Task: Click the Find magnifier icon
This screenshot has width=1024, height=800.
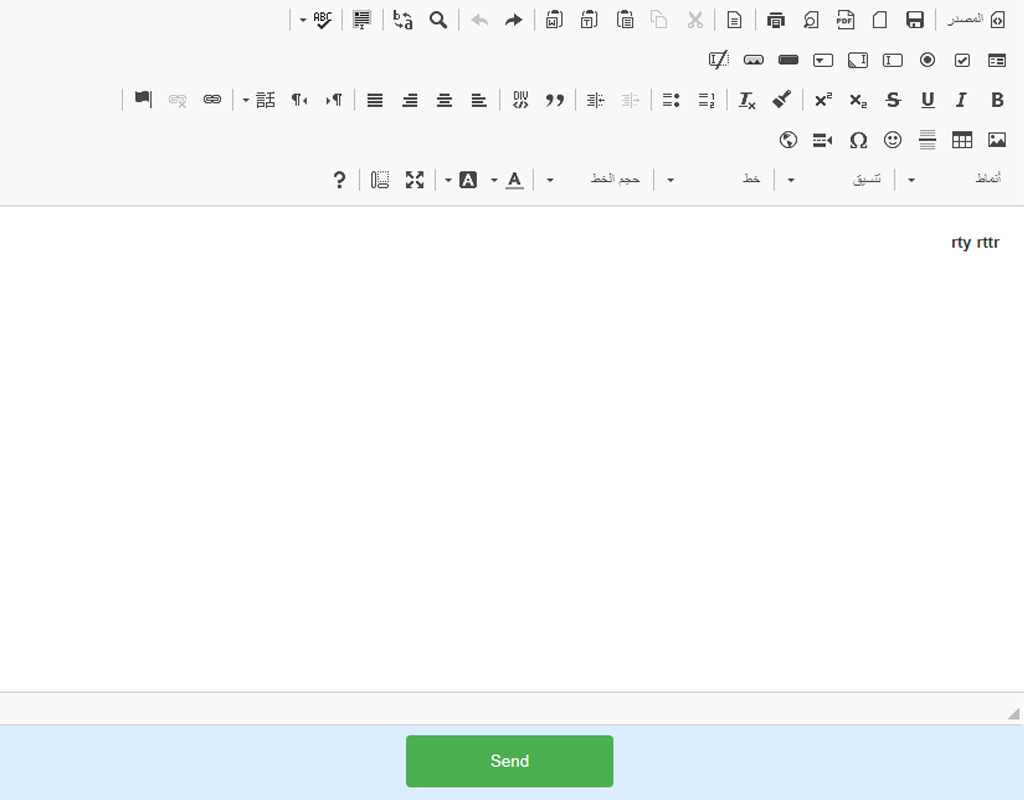Action: [438, 20]
